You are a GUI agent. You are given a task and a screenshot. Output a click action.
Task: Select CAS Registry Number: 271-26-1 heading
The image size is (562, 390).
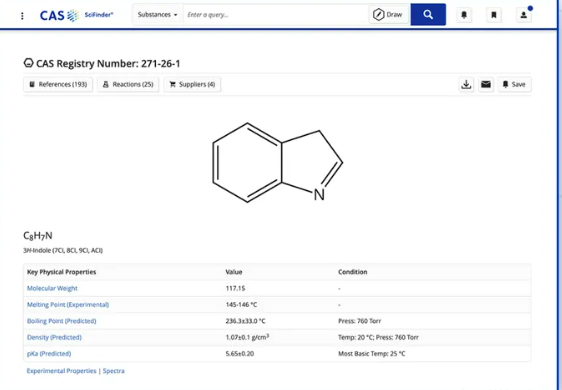(x=108, y=63)
